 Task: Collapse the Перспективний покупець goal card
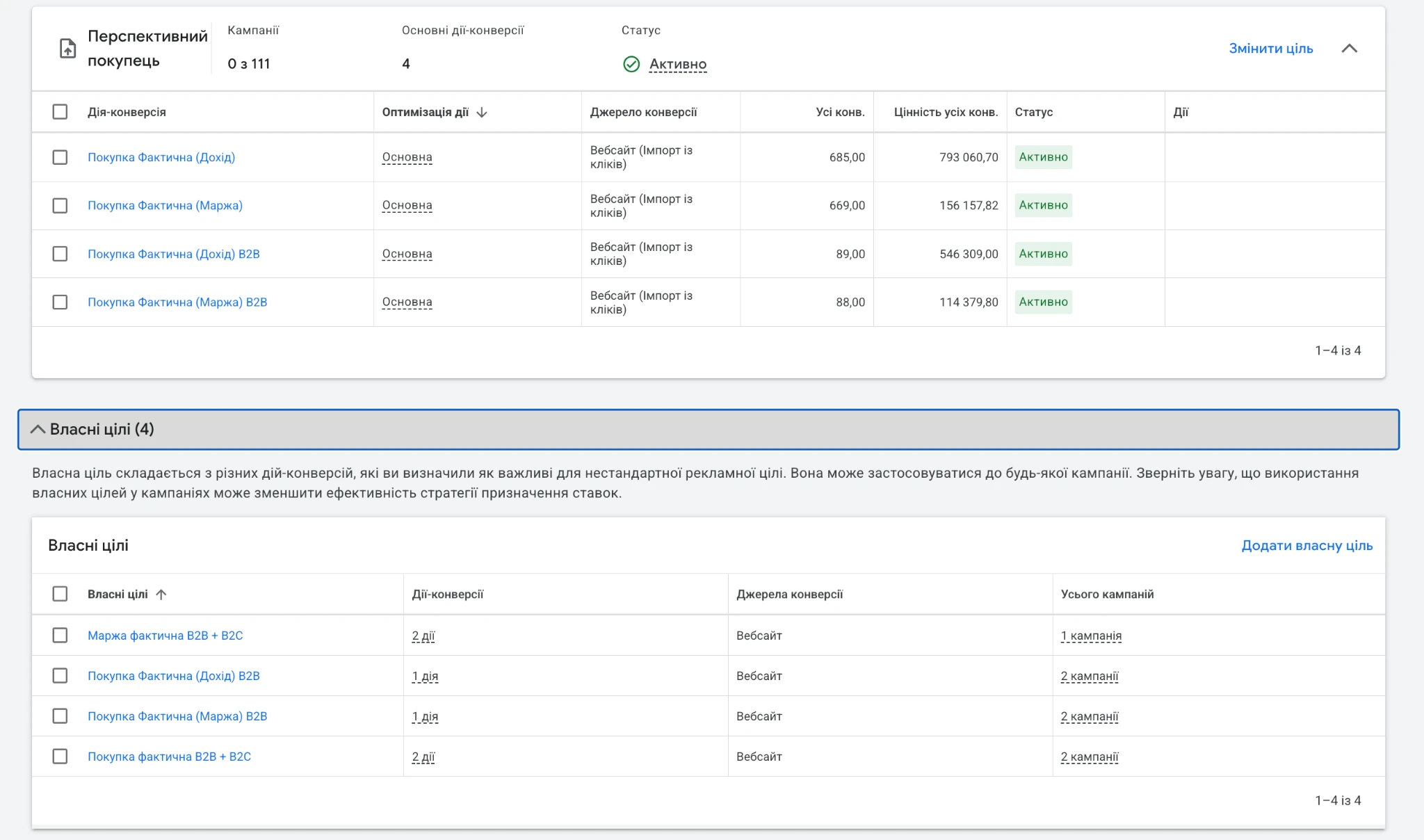1350,48
